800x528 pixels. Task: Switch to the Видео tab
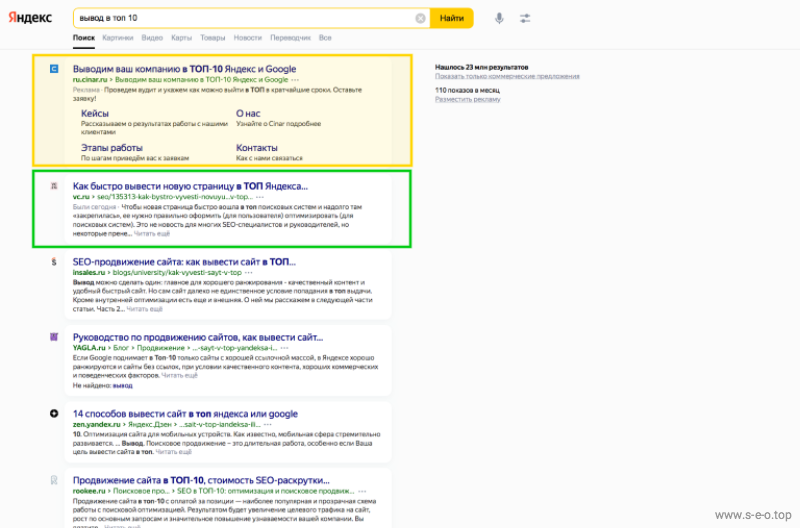[152, 38]
